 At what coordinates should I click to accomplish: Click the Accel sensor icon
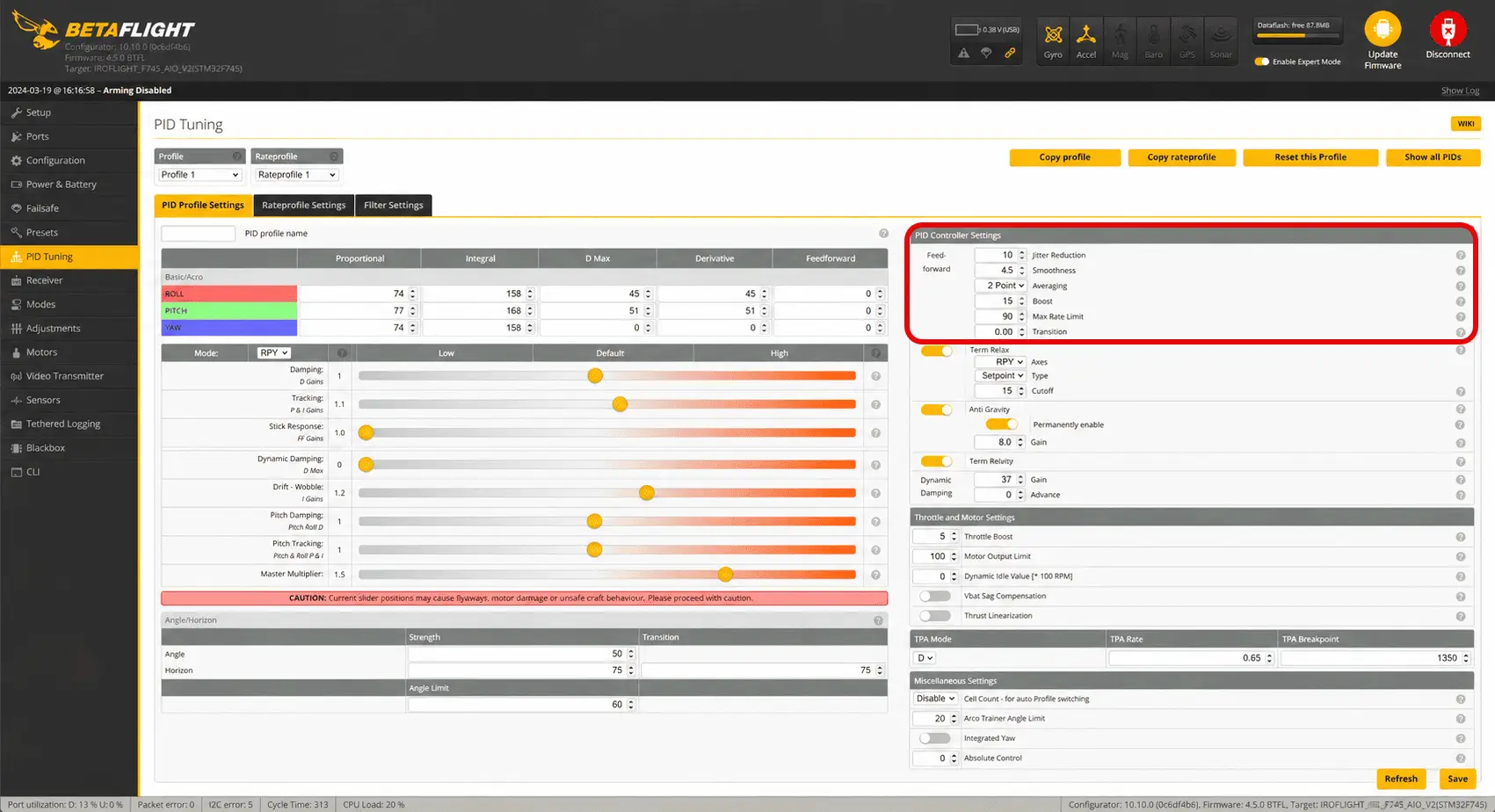(x=1086, y=40)
